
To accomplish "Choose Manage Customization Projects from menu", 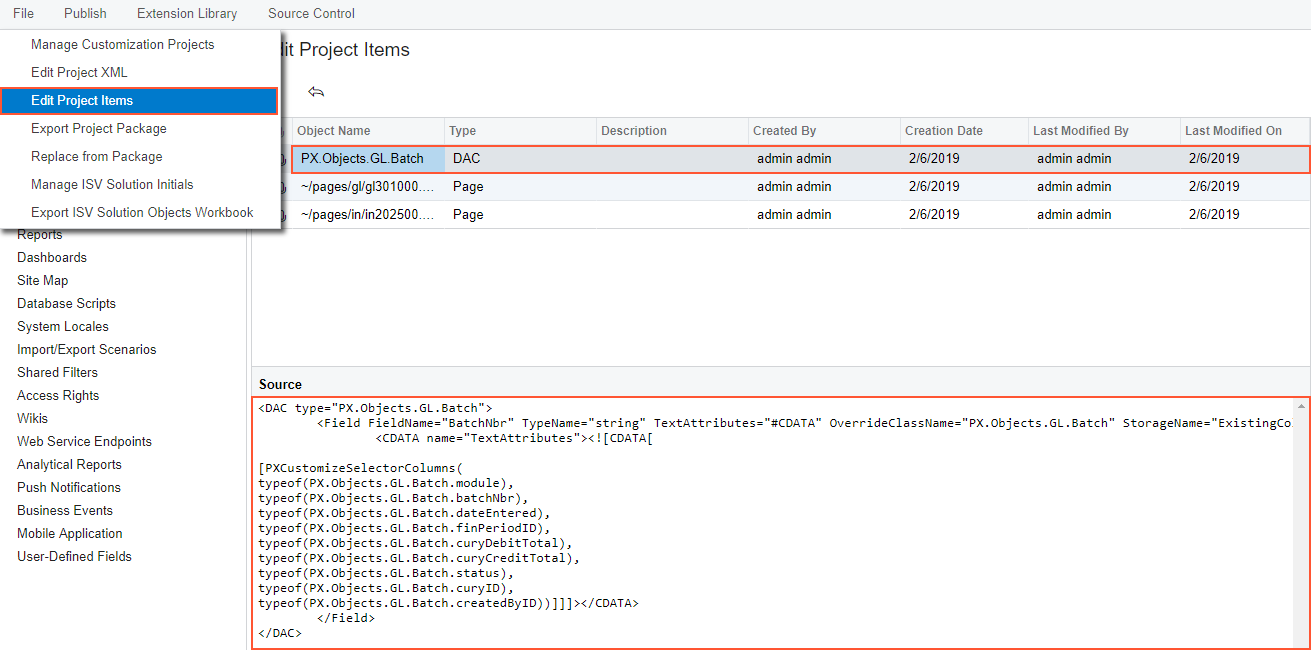I will (122, 45).
